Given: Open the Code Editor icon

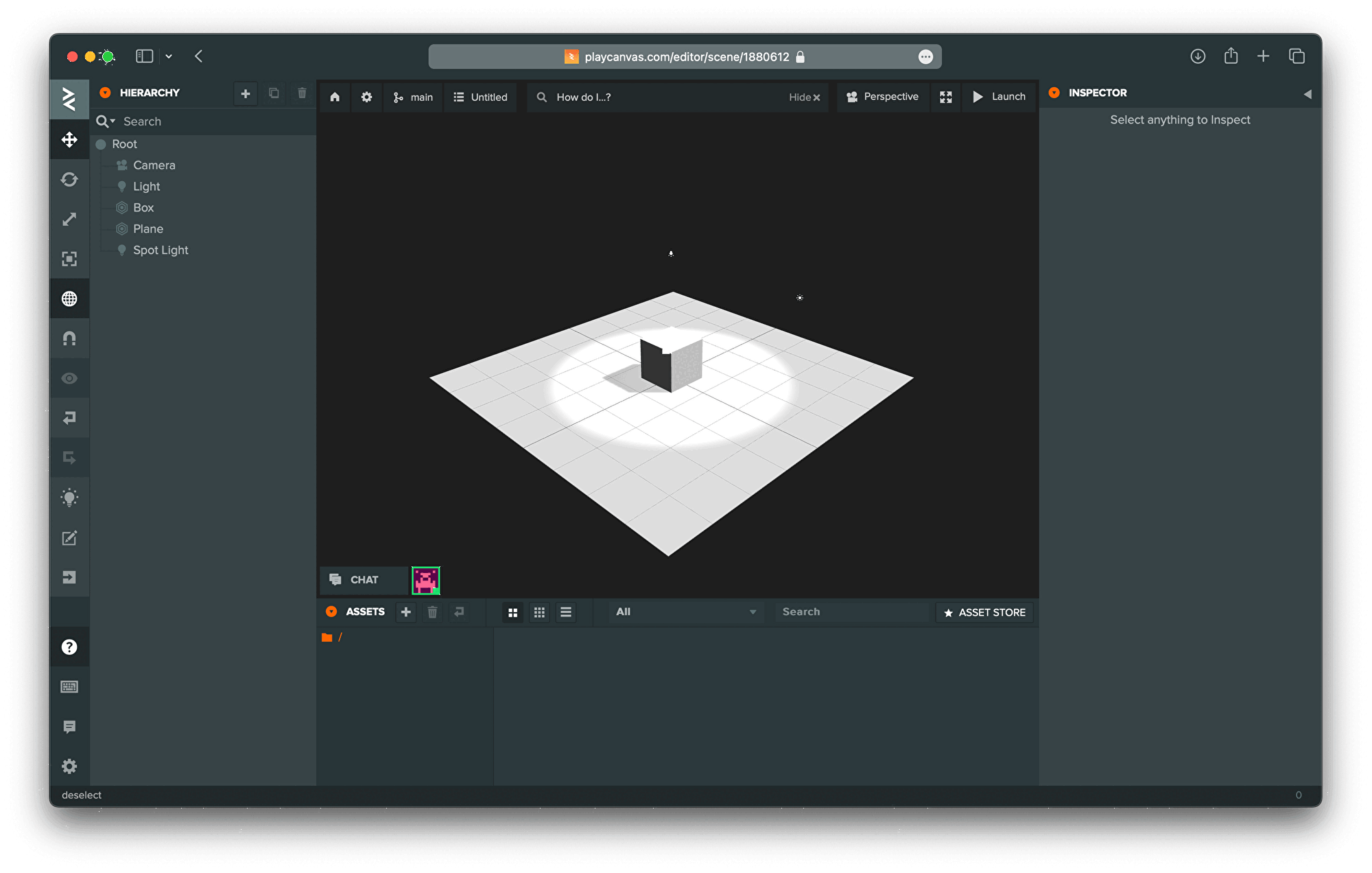Looking at the screenshot, I should [x=69, y=537].
